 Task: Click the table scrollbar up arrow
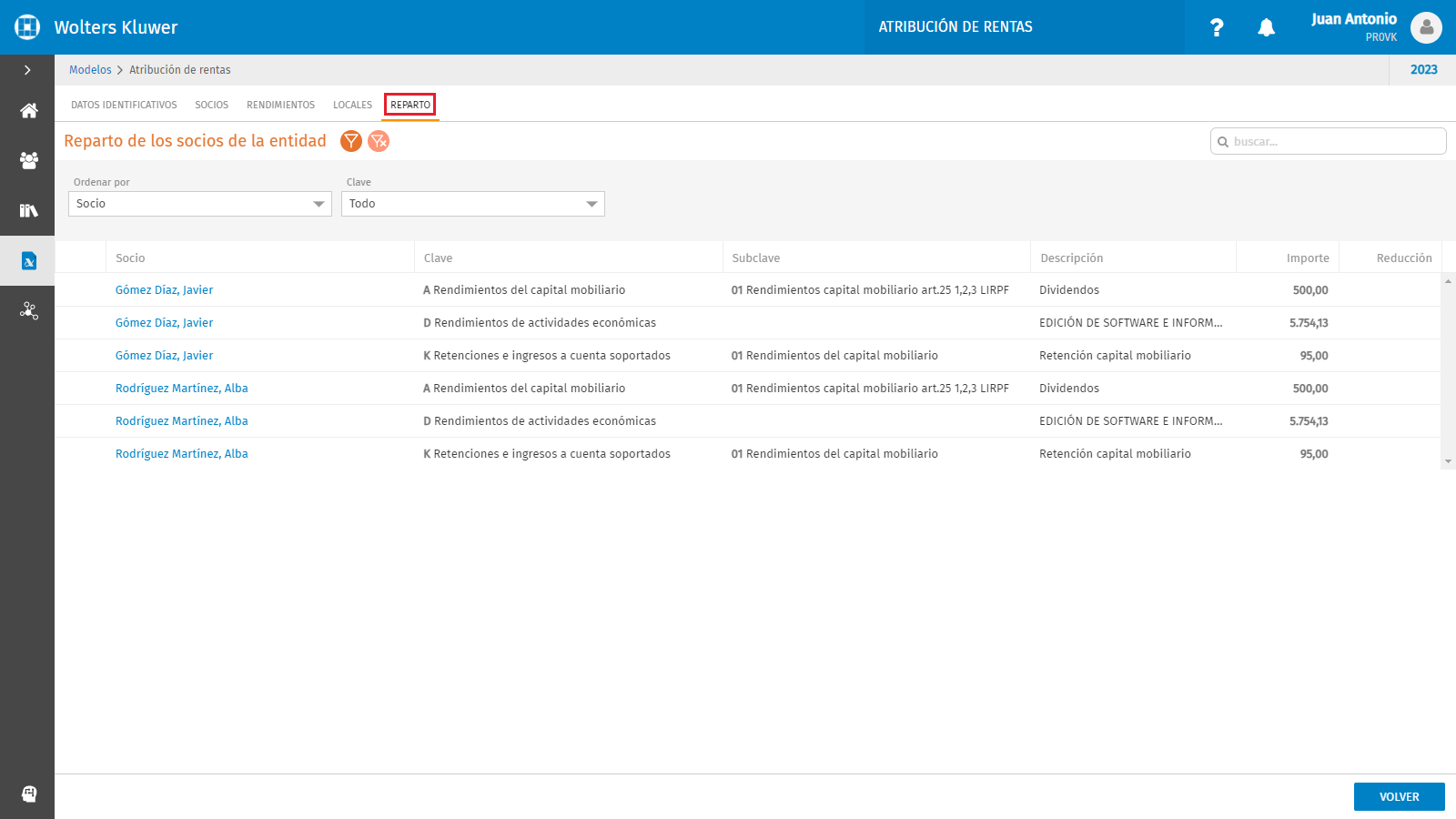point(1448,281)
